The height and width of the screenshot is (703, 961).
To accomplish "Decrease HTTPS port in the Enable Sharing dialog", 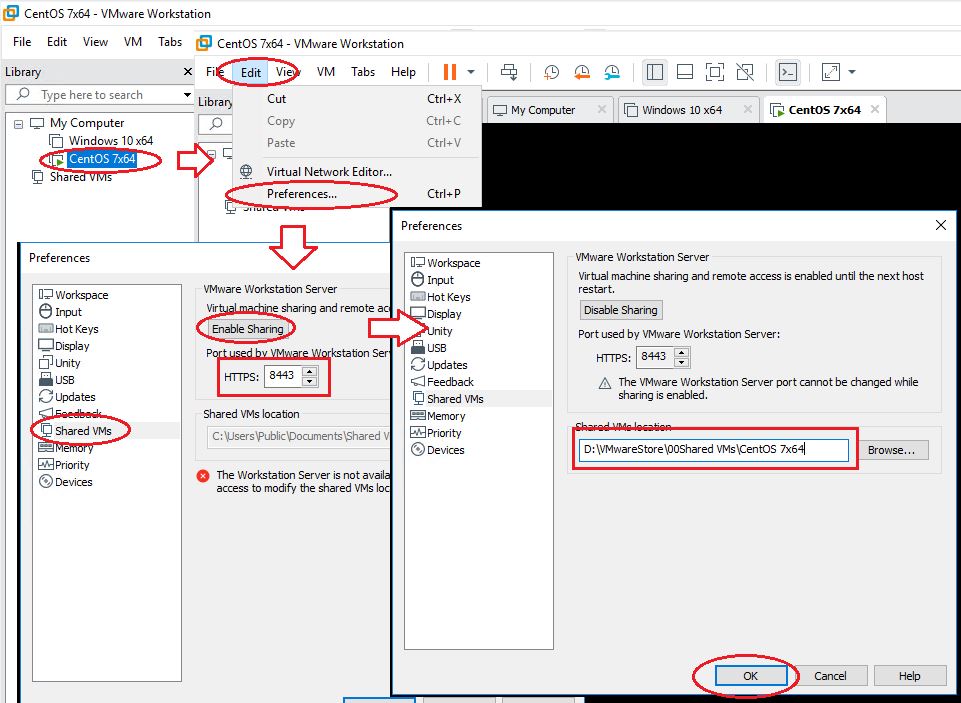I will [310, 381].
